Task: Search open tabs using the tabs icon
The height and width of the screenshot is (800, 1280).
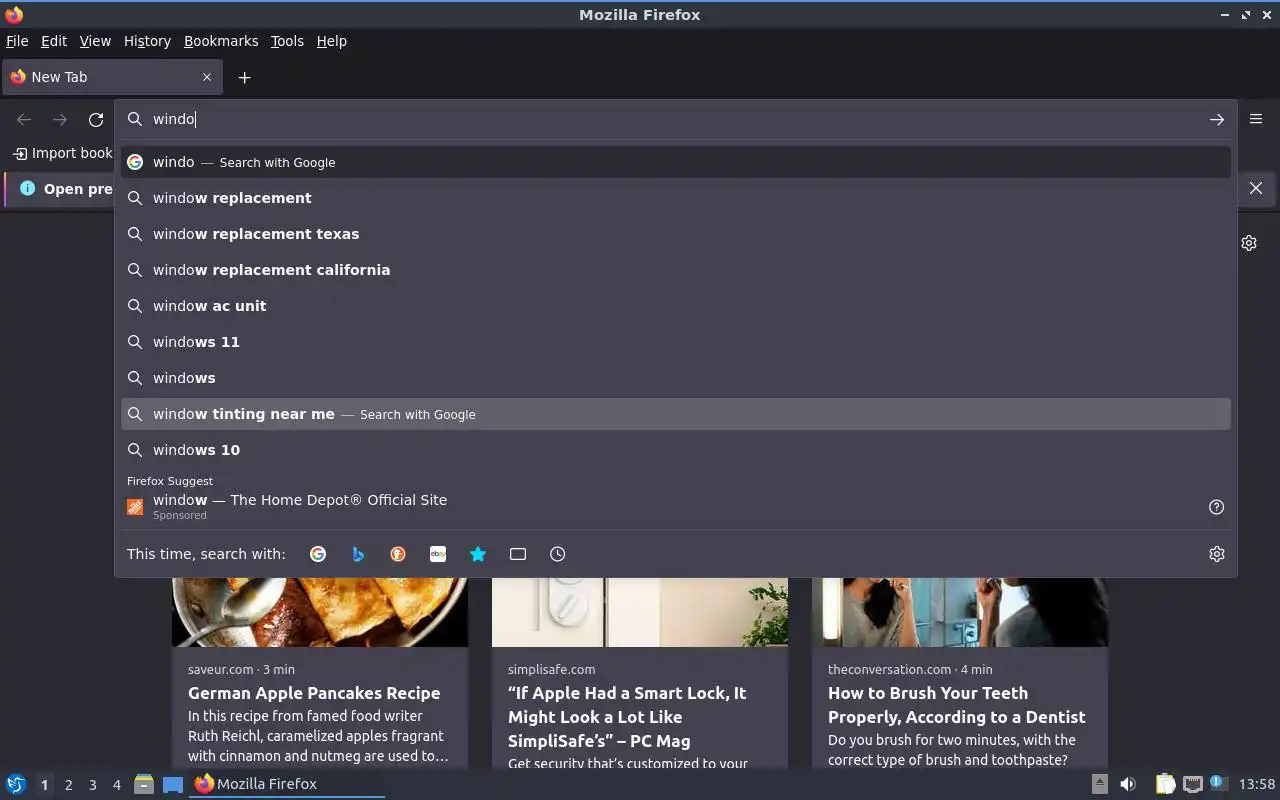Action: click(x=518, y=554)
